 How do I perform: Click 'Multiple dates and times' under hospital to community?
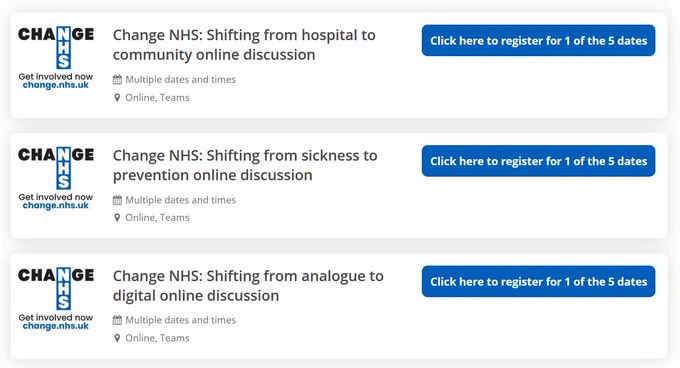point(180,79)
